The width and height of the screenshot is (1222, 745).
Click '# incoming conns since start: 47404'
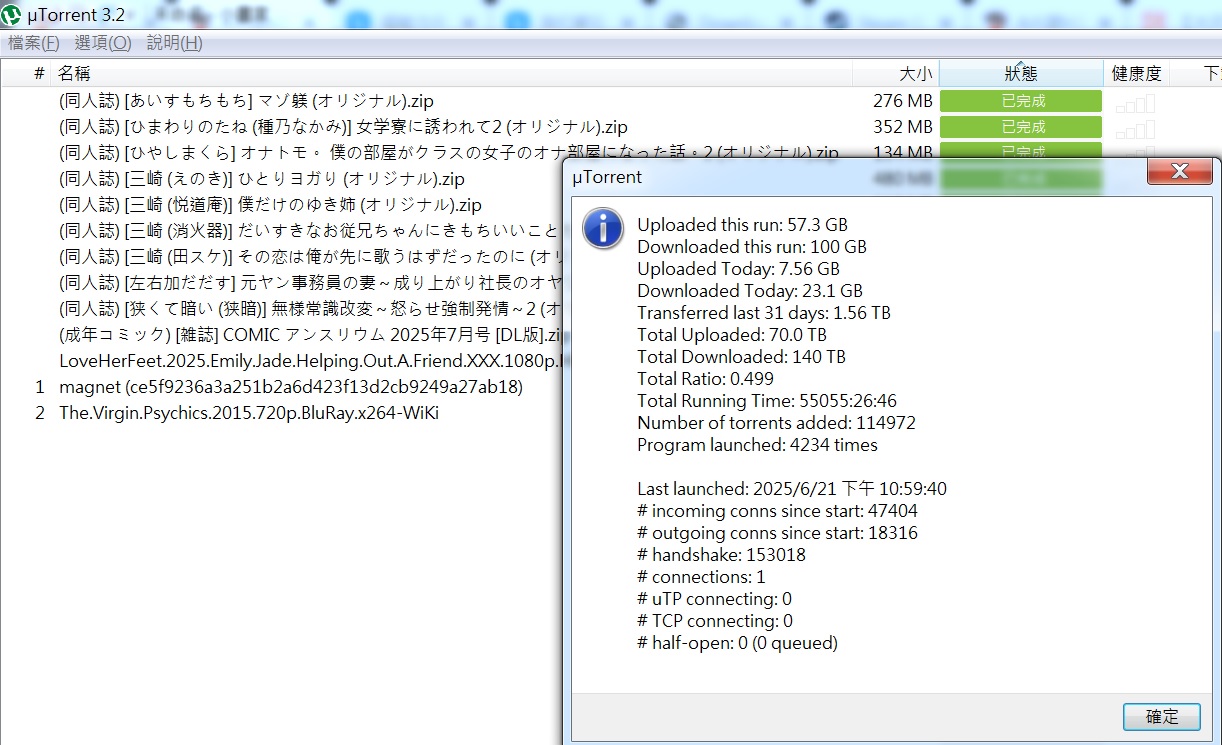777,511
